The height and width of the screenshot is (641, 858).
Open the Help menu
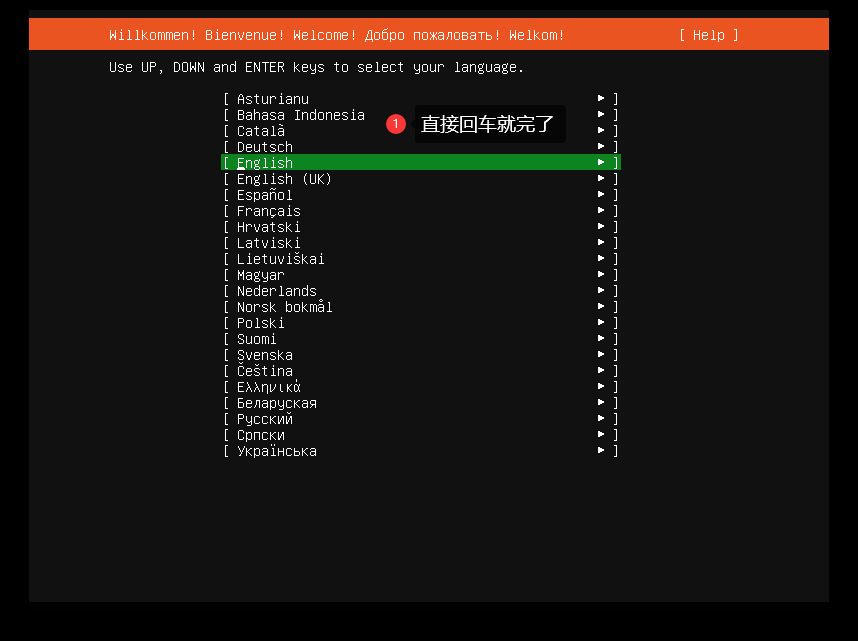706,34
